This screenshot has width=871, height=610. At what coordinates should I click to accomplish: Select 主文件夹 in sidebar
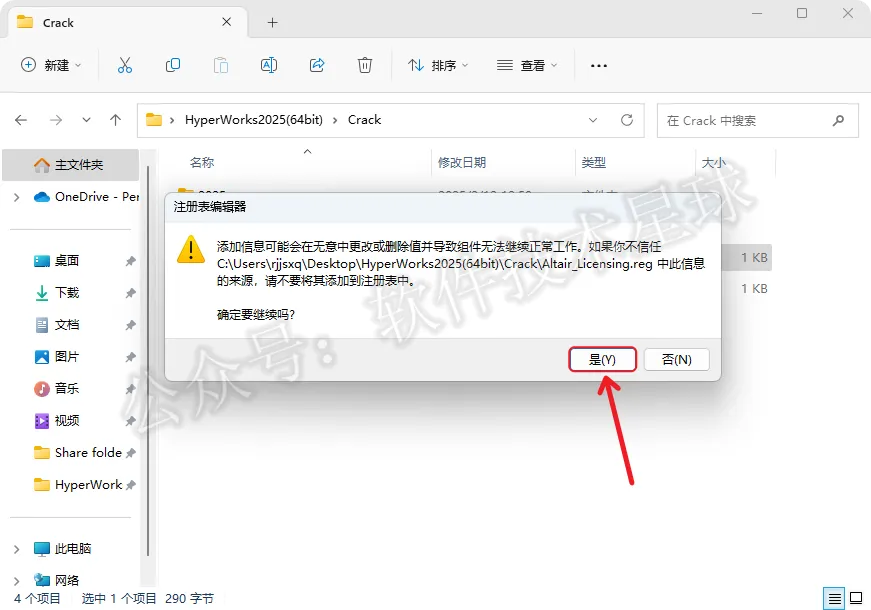tap(71, 165)
